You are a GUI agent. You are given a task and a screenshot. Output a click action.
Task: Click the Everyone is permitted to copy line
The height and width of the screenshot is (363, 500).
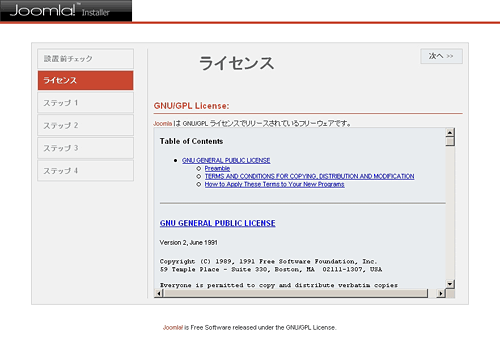[x=279, y=285]
